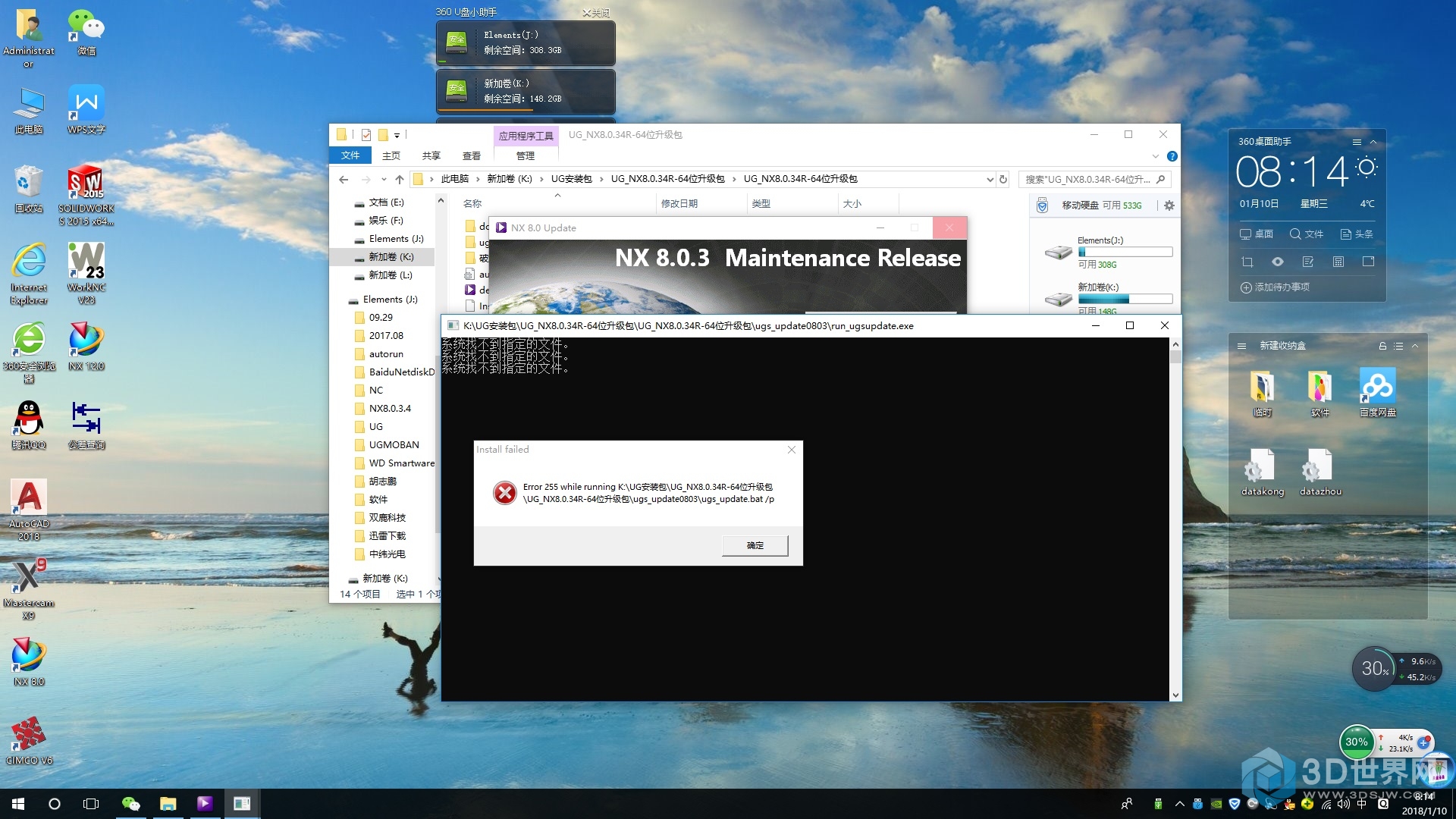Click 确定 in the Install failed dialog
The width and height of the screenshot is (1456, 819).
[755, 545]
